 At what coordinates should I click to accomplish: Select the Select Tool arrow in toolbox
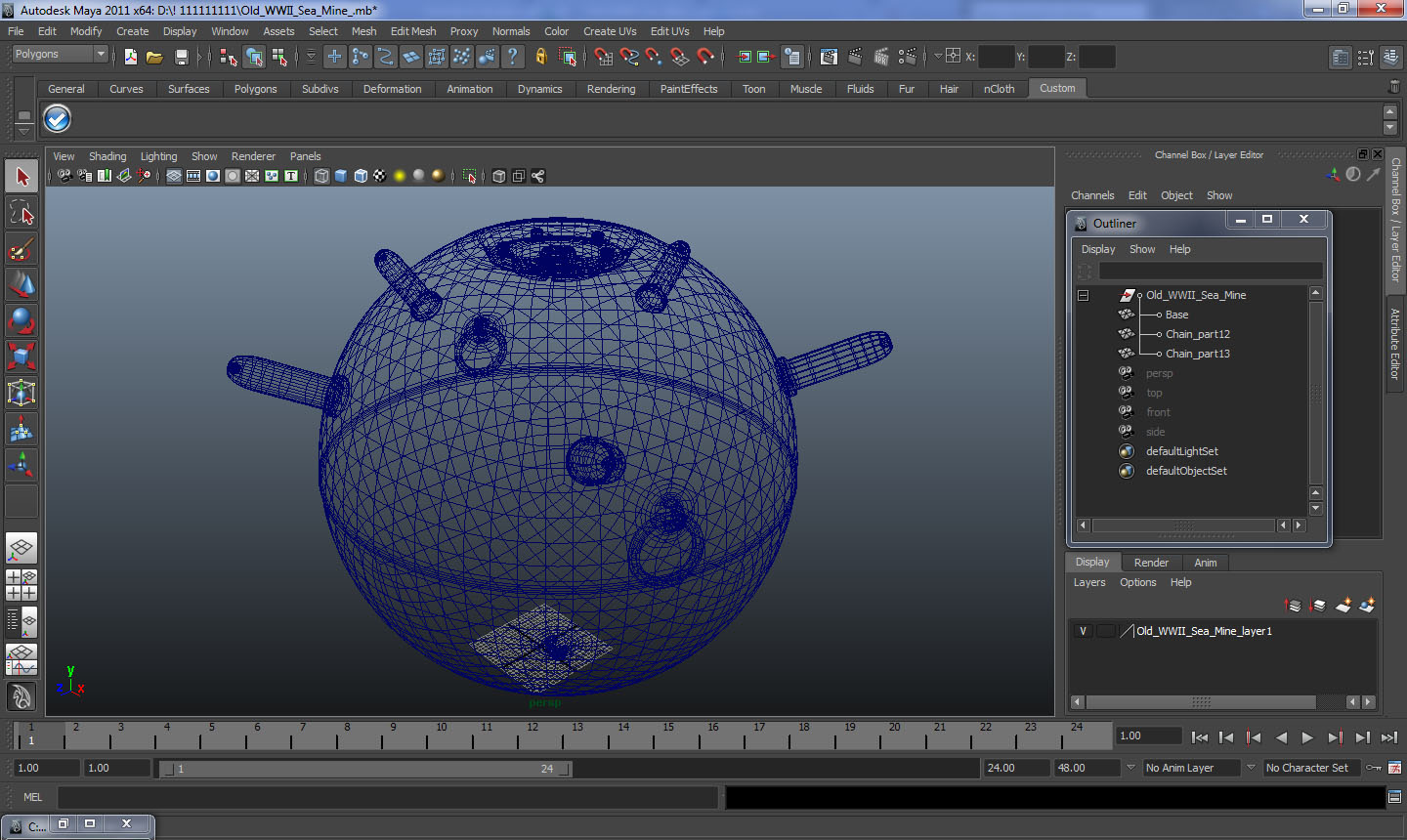[x=21, y=177]
